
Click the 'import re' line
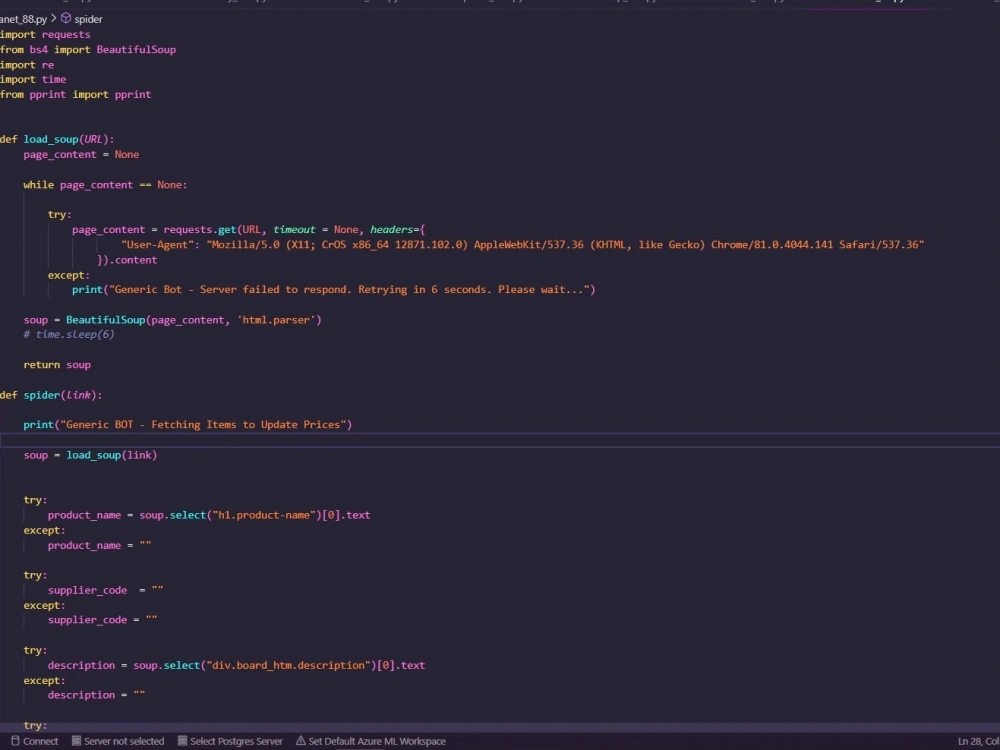coord(27,65)
